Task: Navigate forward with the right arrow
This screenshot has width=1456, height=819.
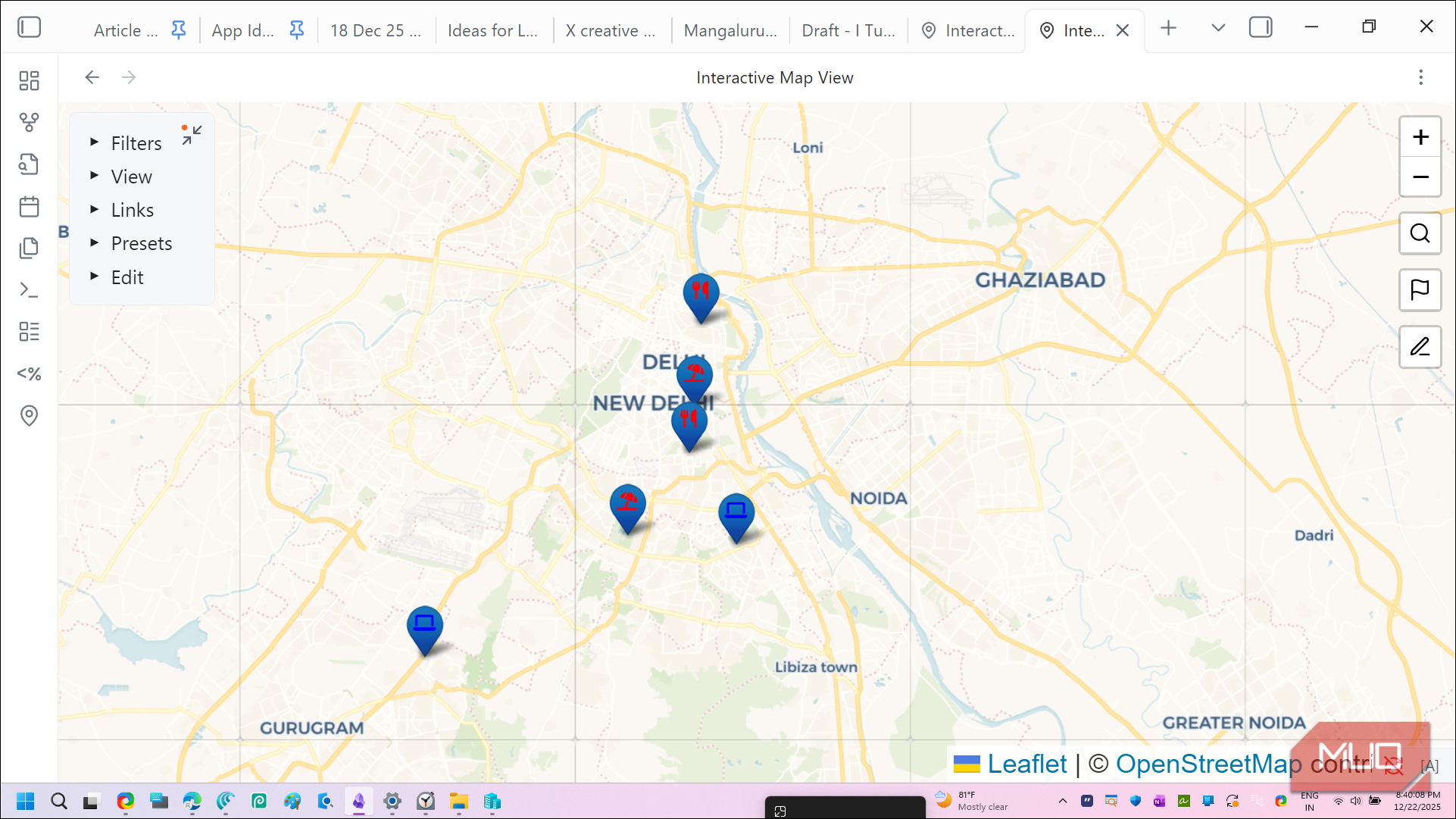Action: tap(129, 77)
